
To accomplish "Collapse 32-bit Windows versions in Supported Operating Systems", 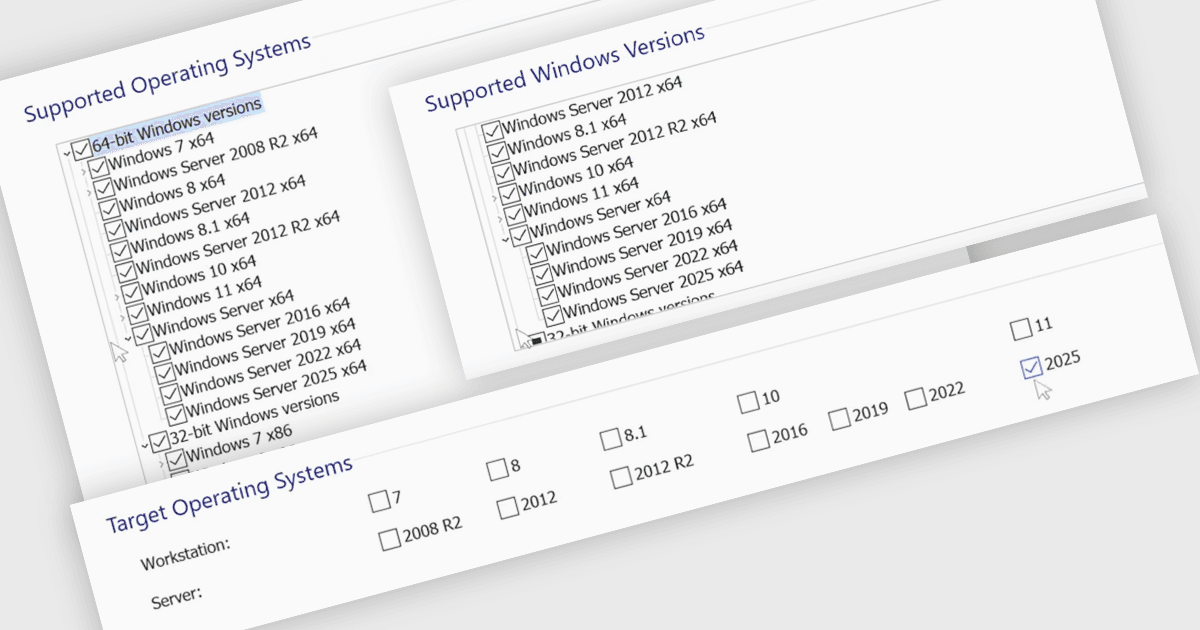I will point(145,445).
